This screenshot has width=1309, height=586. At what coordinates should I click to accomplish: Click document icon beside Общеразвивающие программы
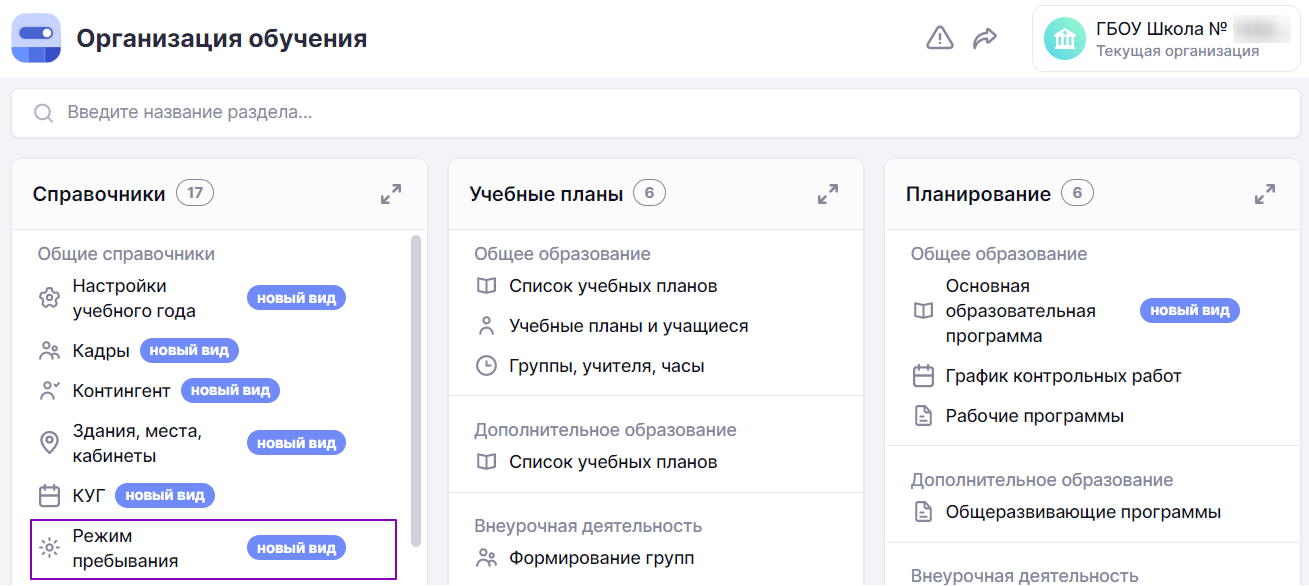click(x=923, y=512)
